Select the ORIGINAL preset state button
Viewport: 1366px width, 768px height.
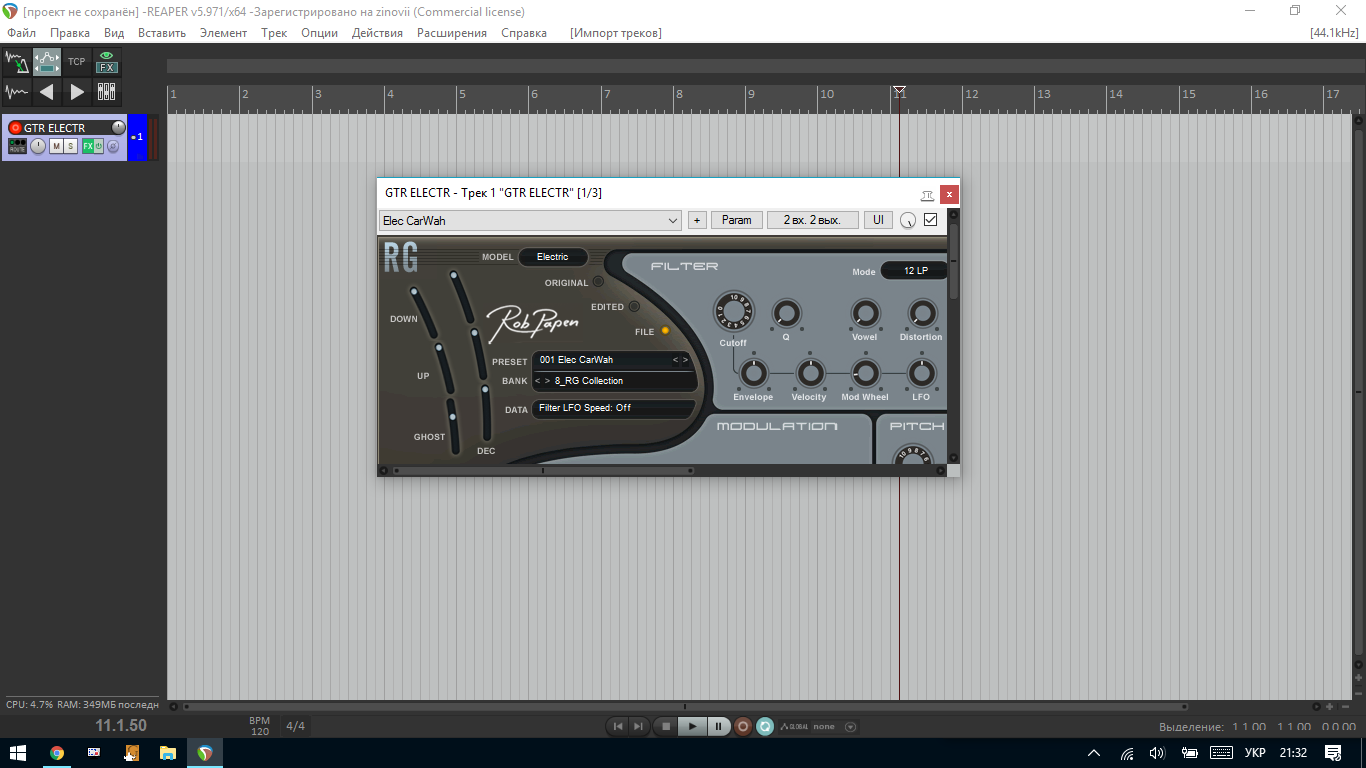(598, 282)
